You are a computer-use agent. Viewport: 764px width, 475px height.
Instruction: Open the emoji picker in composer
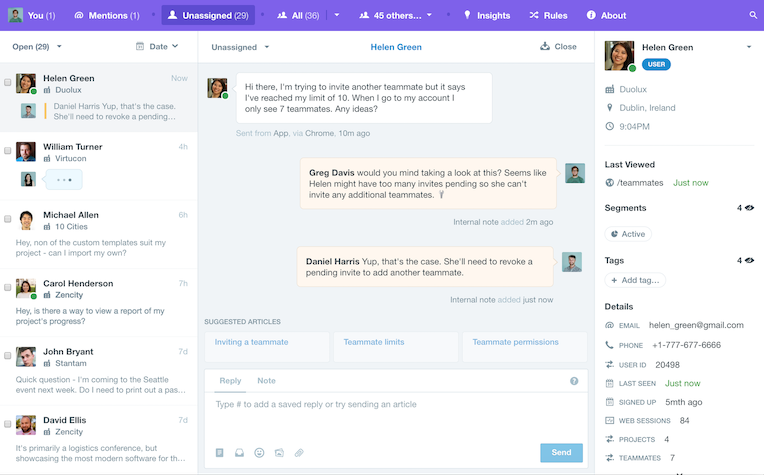(259, 453)
